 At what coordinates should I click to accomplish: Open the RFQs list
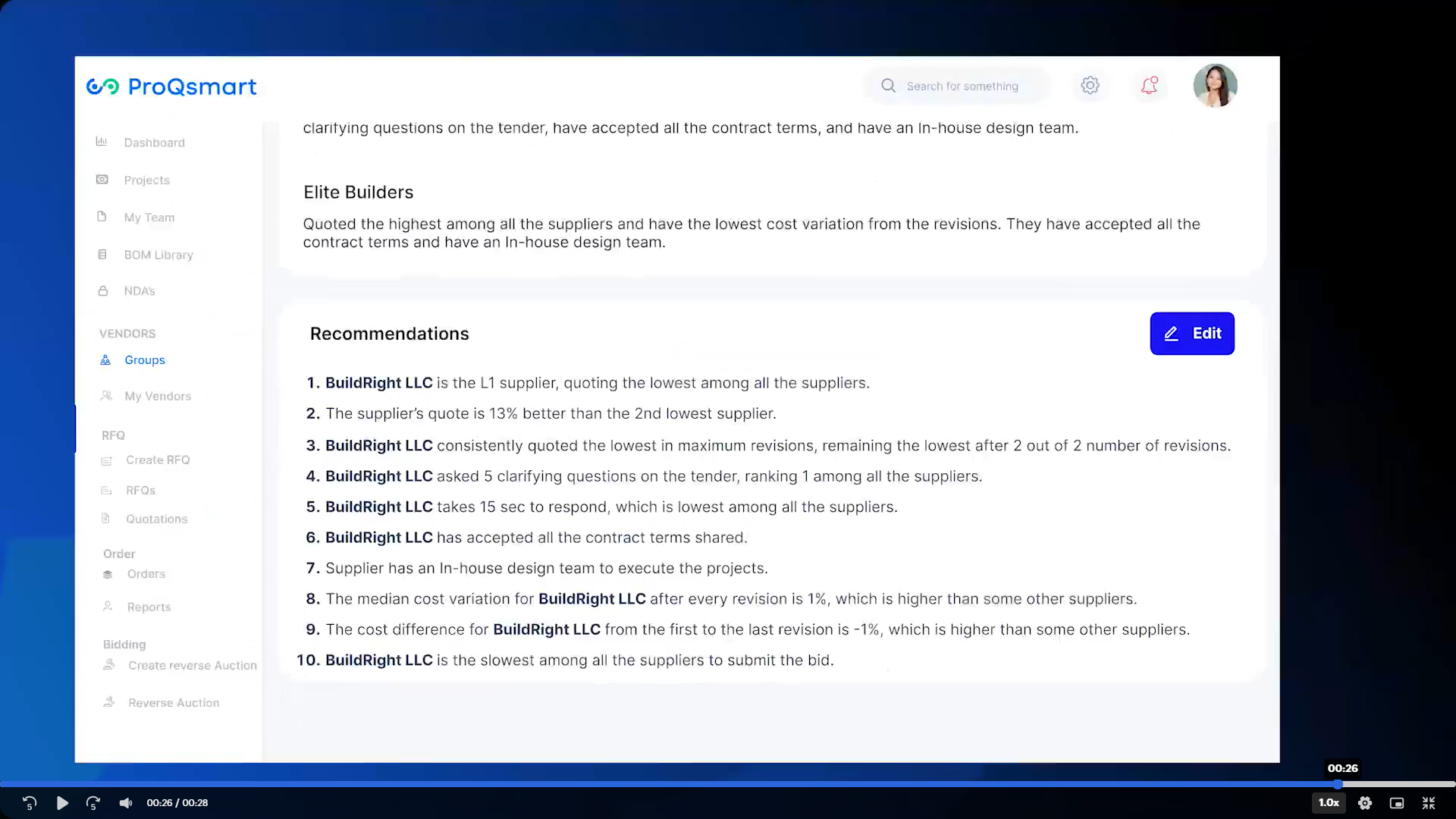(x=140, y=491)
